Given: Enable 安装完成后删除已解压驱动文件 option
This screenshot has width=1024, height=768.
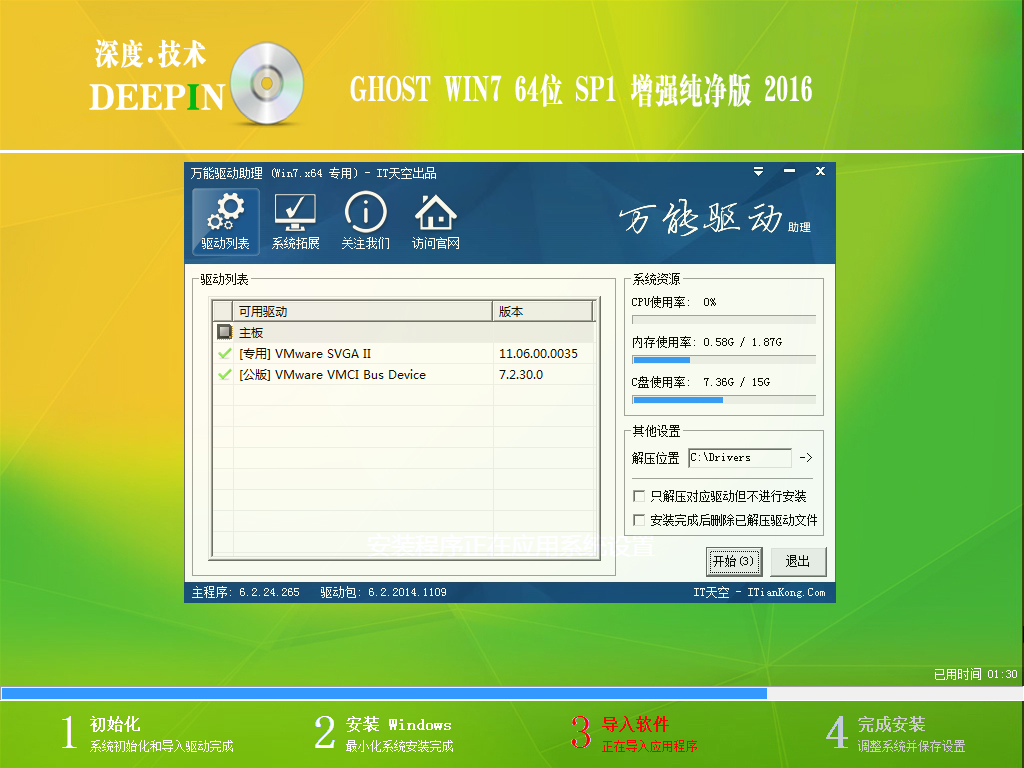Looking at the screenshot, I should pyautogui.click(x=639, y=520).
